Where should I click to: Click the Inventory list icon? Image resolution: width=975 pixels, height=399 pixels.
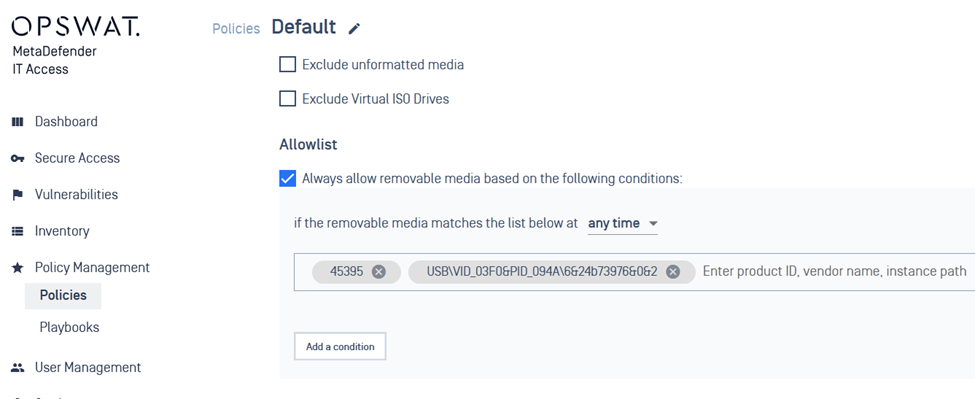(x=17, y=231)
